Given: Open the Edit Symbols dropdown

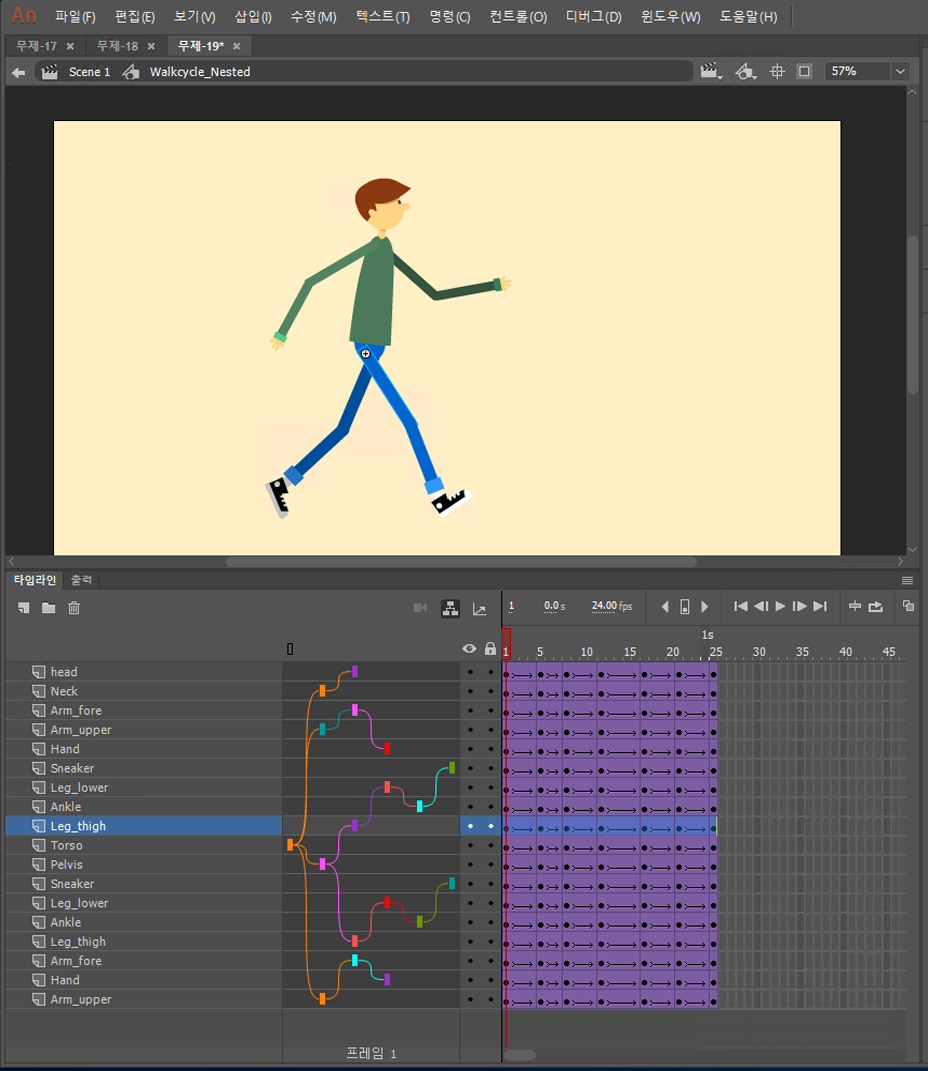Looking at the screenshot, I should tap(745, 72).
